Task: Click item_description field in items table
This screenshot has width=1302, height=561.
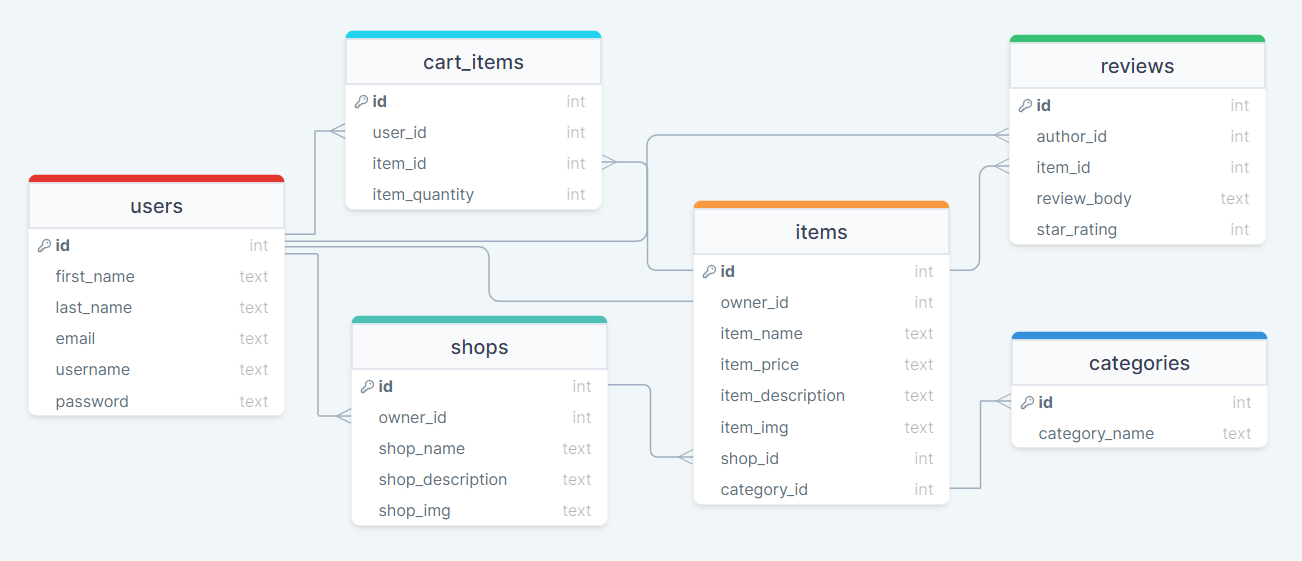Action: [x=822, y=395]
